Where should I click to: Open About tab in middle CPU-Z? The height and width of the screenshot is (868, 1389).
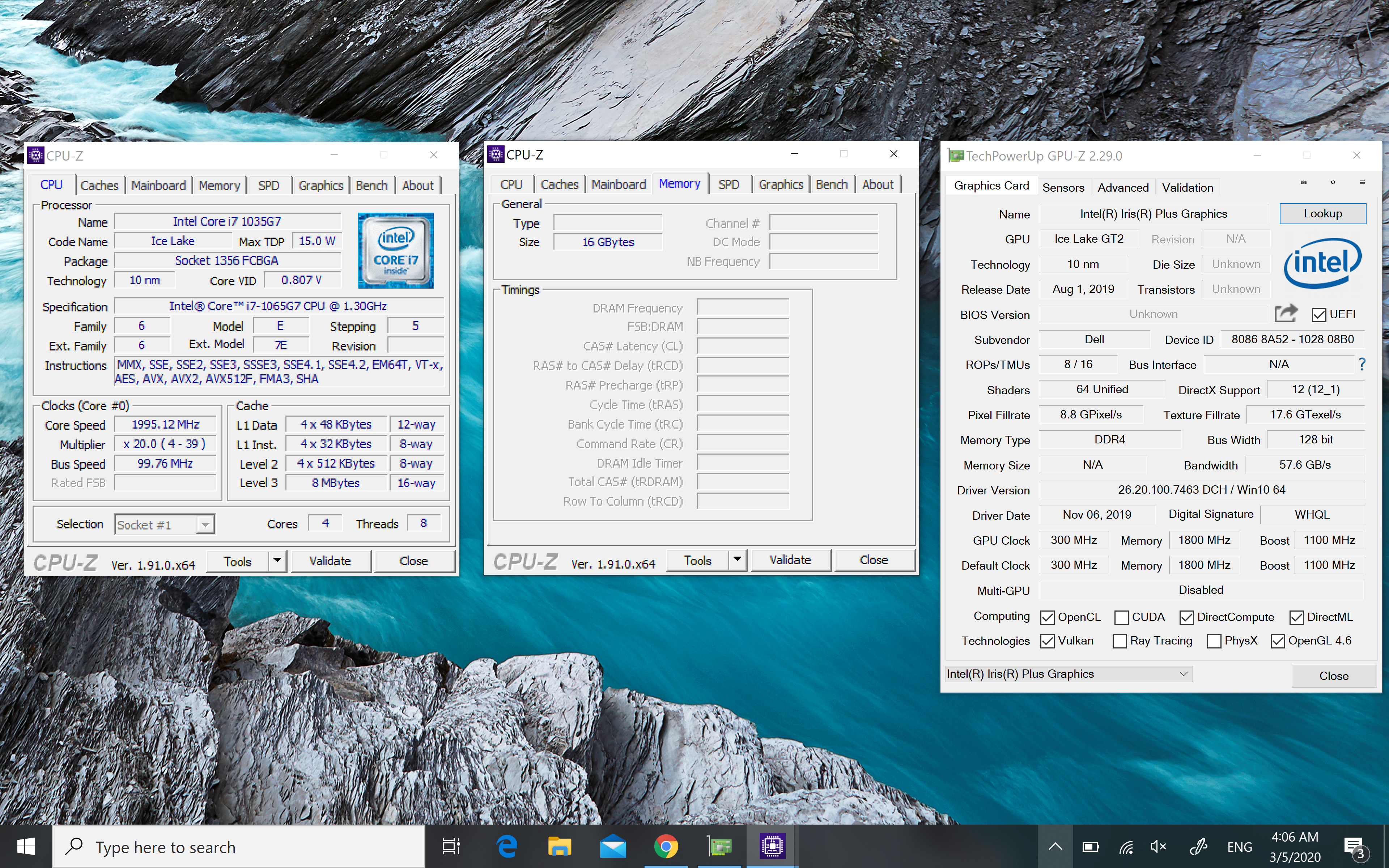coord(878,184)
